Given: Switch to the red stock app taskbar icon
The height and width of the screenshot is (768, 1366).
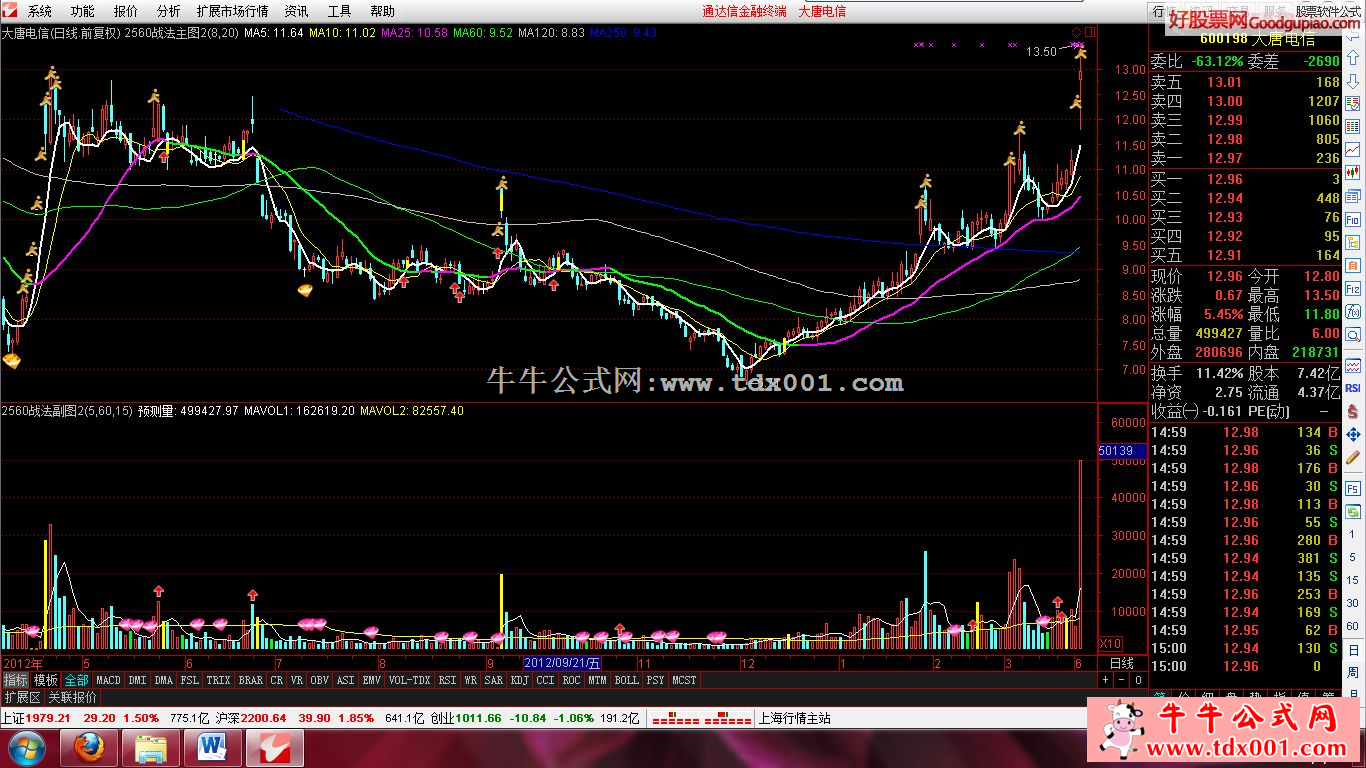Looking at the screenshot, I should [275, 747].
